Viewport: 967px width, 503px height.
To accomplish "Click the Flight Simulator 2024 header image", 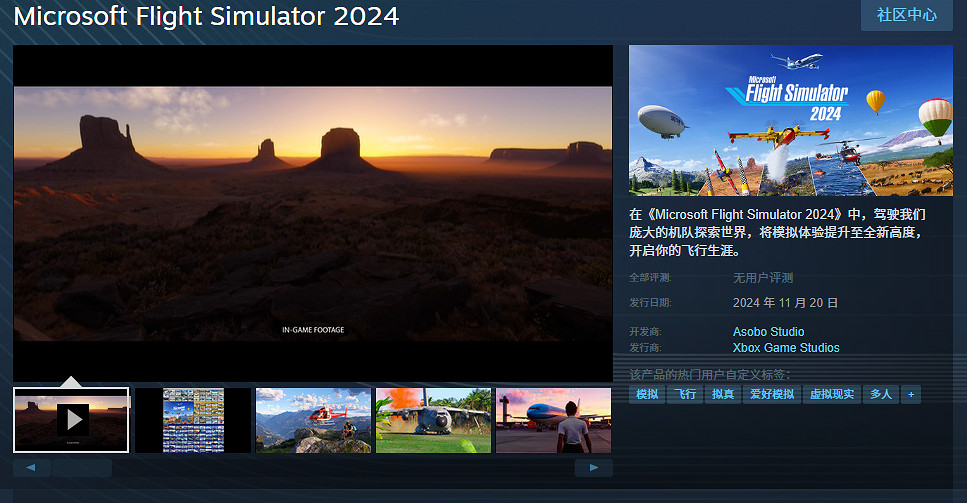I will click(790, 120).
